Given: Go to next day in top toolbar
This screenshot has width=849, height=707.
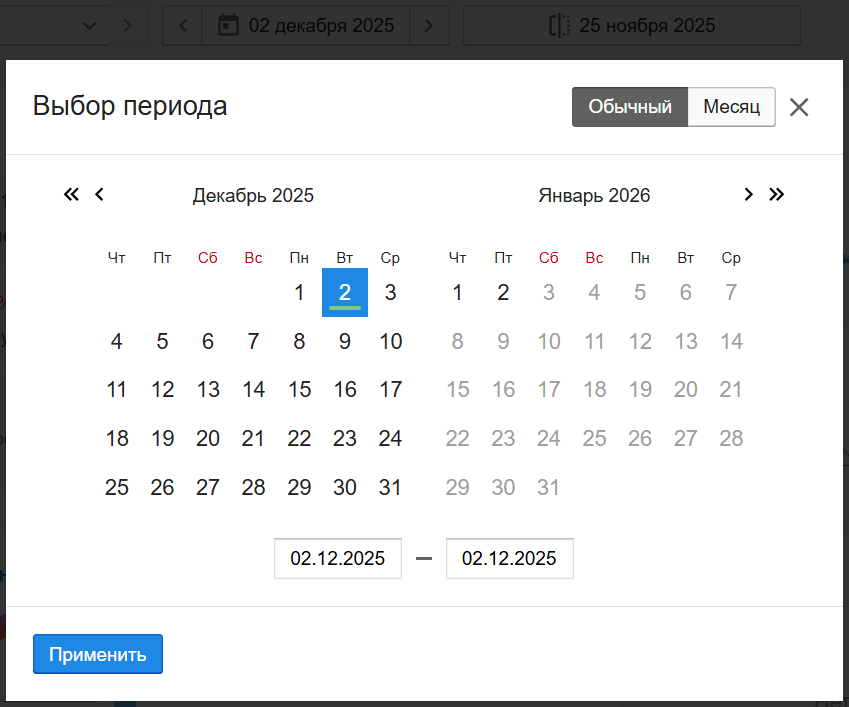Looking at the screenshot, I should tap(429, 25).
